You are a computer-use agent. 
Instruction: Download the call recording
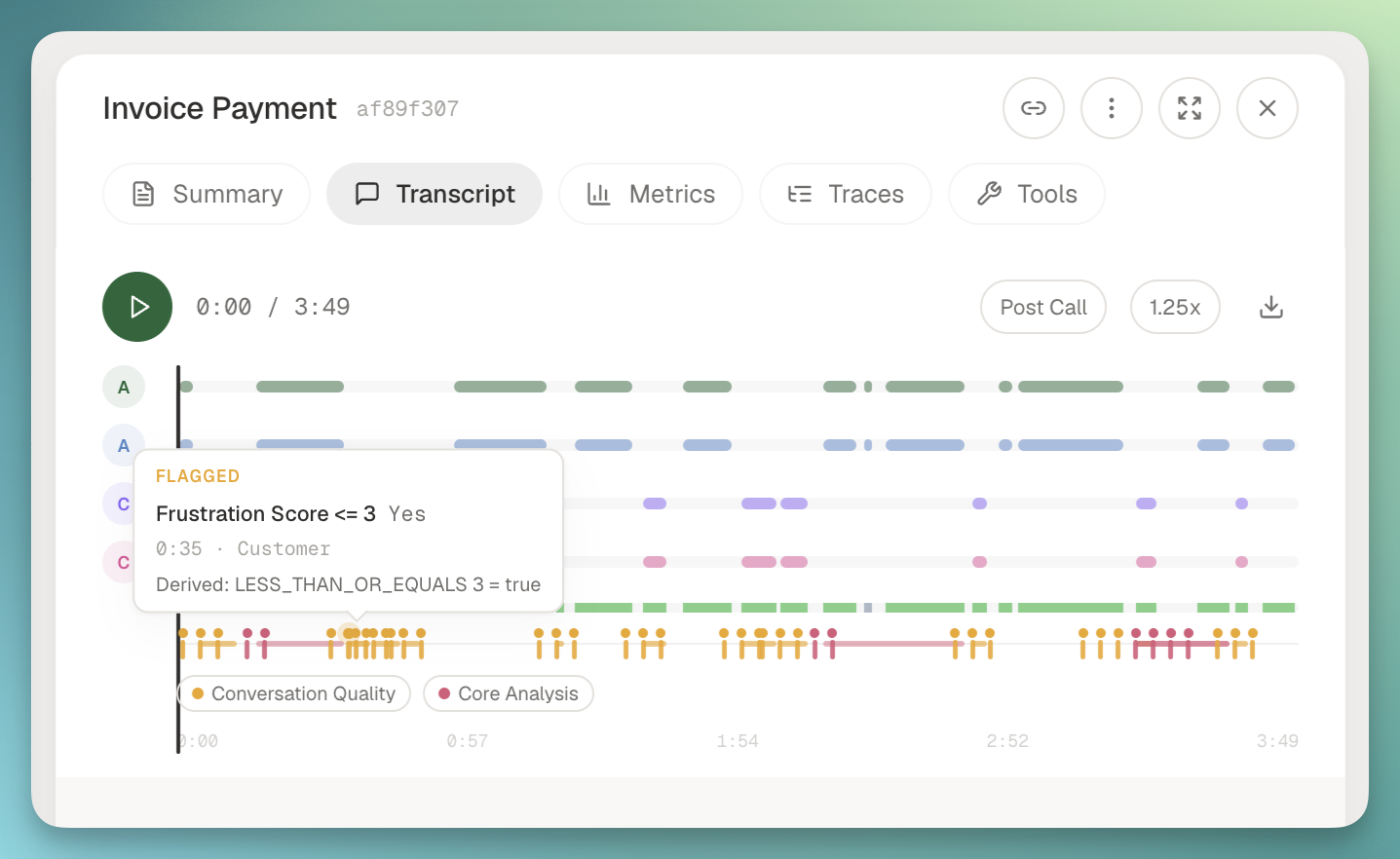pos(1271,307)
